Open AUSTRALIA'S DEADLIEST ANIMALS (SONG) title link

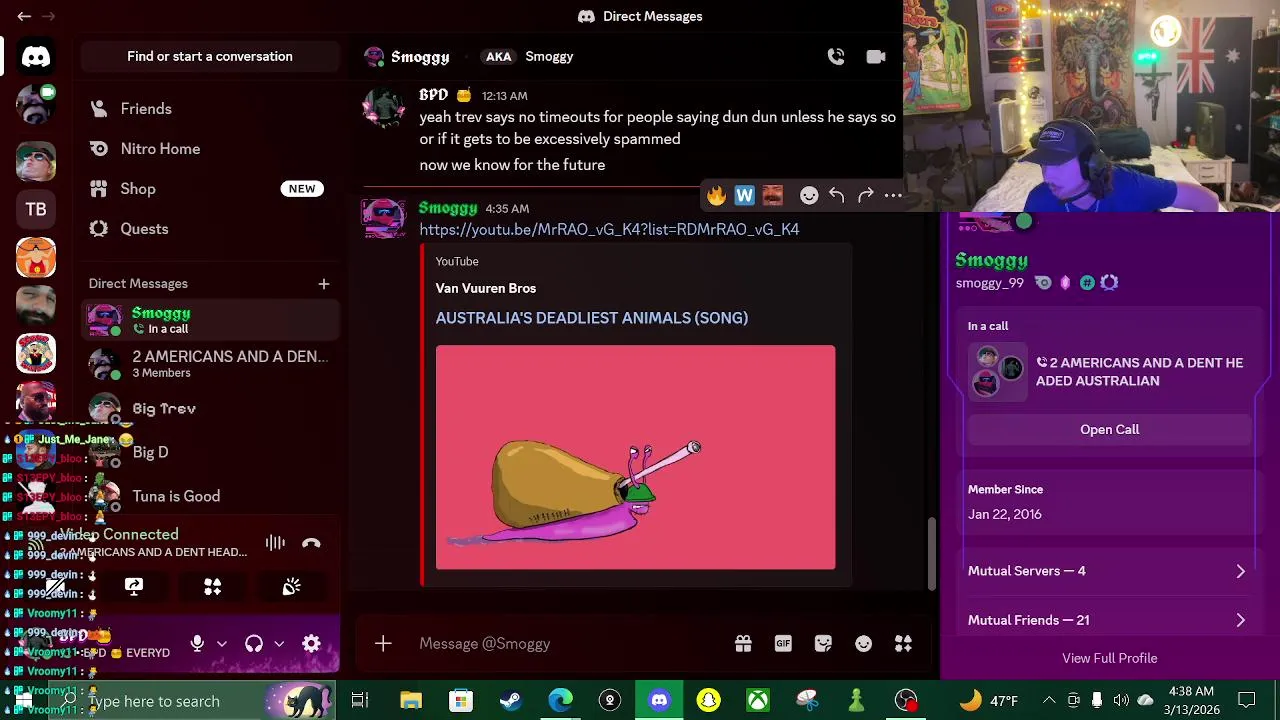(x=591, y=318)
